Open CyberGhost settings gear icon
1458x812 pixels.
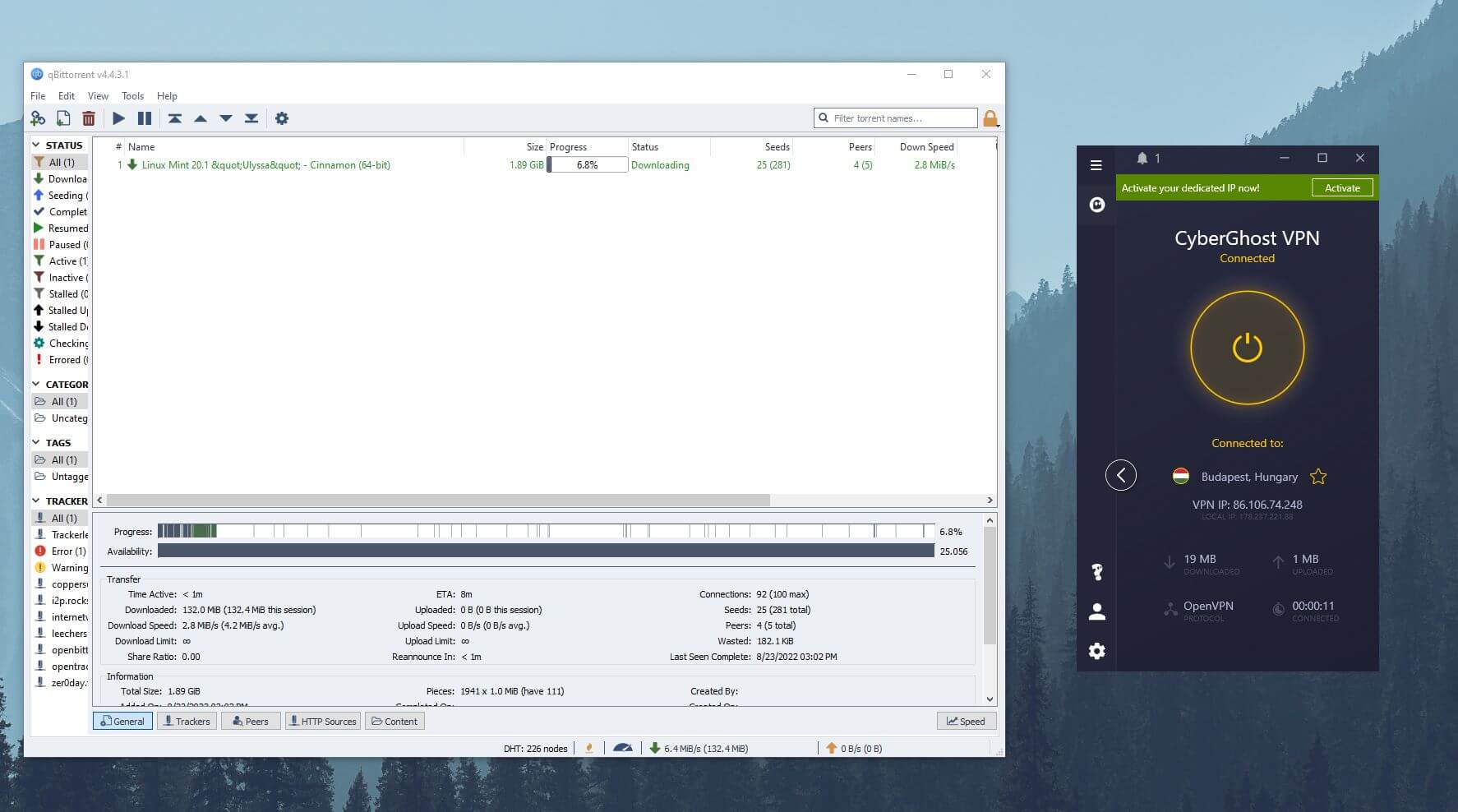tap(1097, 651)
